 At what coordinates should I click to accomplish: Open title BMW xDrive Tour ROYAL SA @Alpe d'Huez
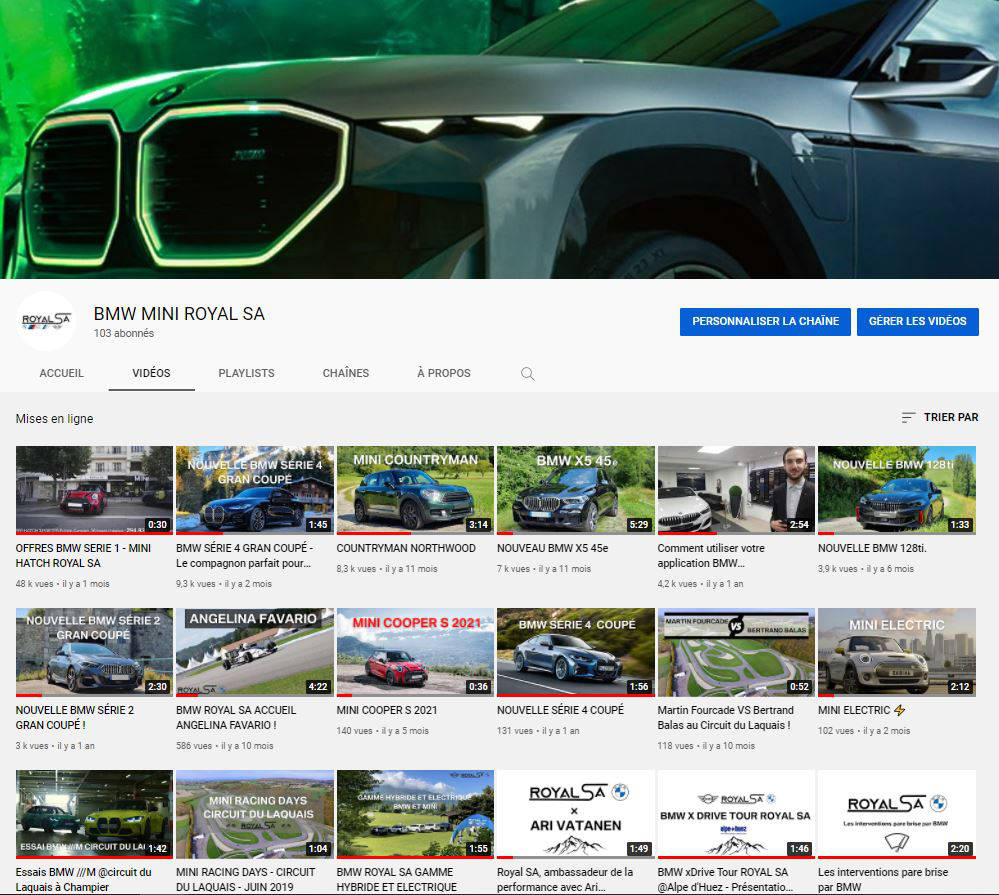point(725,879)
